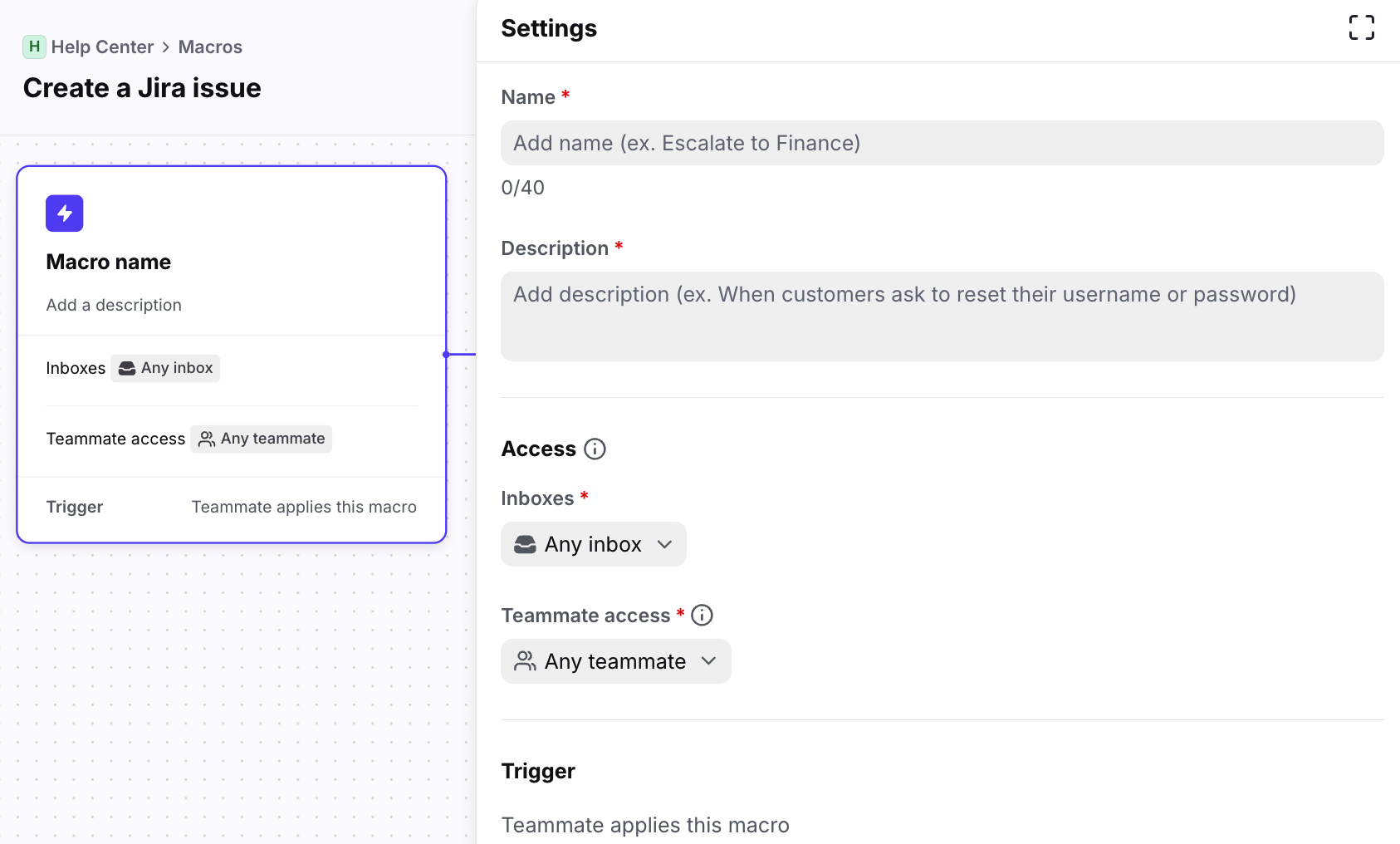The width and height of the screenshot is (1400, 844).
Task: Click the Macro name heading on card
Action: click(109, 262)
